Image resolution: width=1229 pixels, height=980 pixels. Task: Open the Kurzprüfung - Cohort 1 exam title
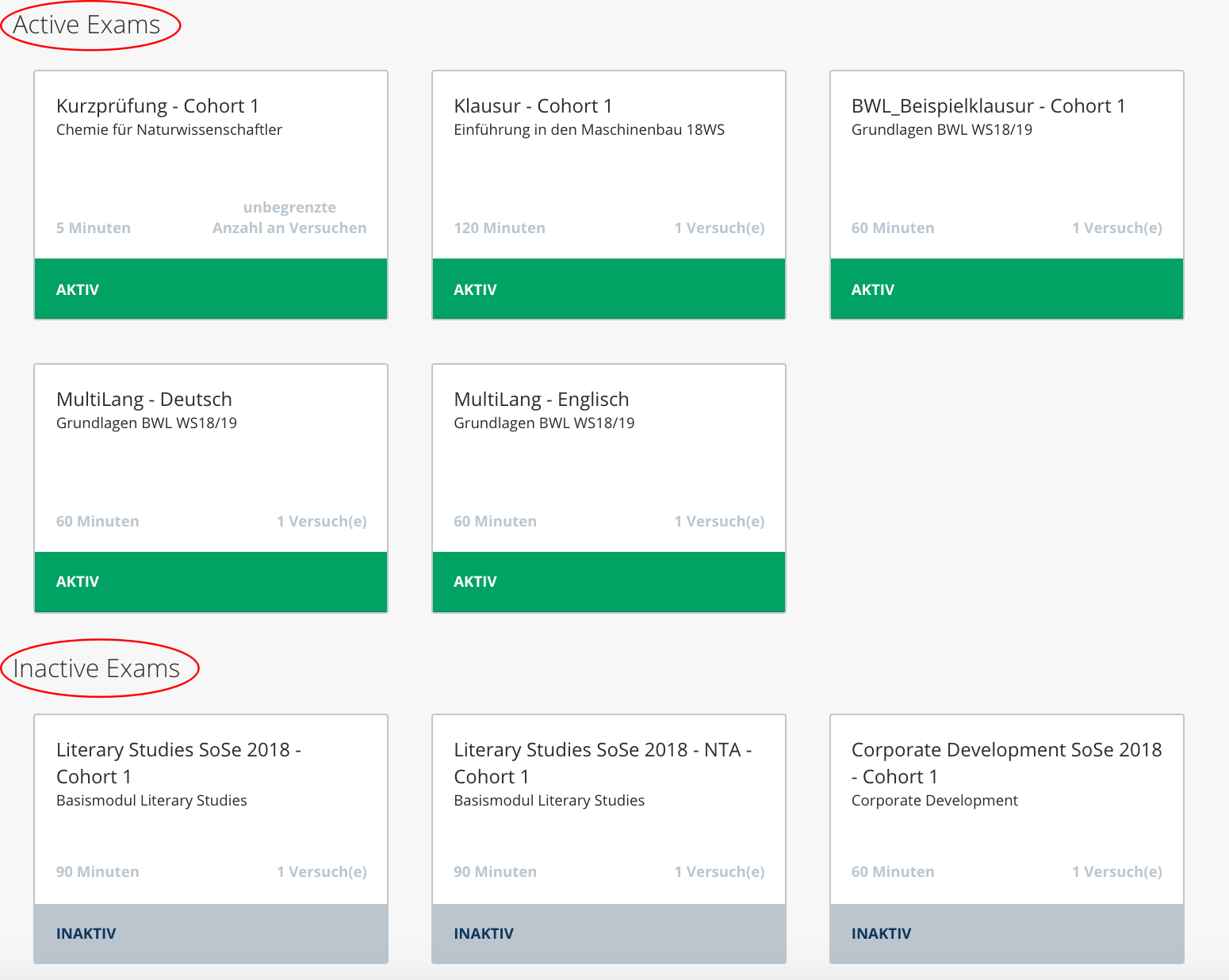[157, 106]
